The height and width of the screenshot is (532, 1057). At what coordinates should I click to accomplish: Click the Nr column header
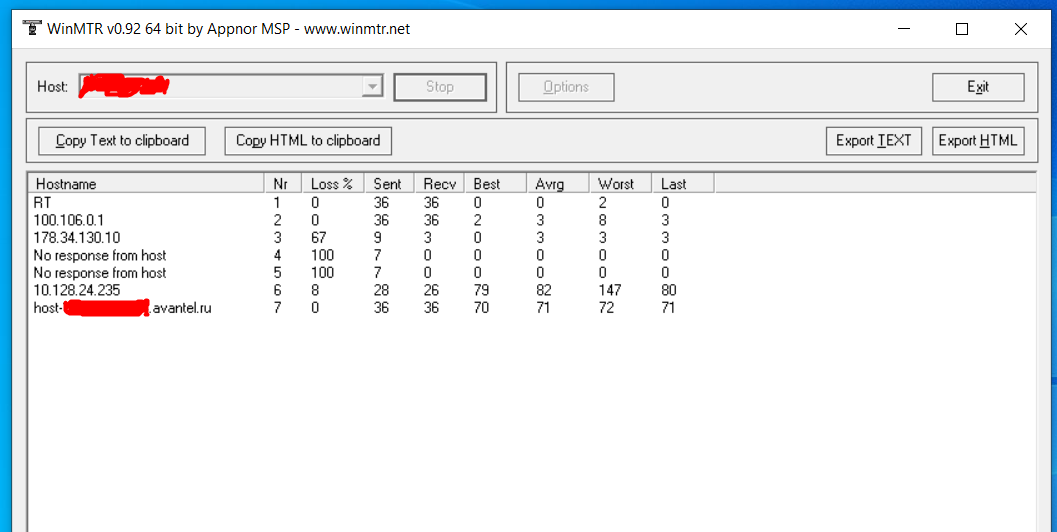[x=283, y=184]
